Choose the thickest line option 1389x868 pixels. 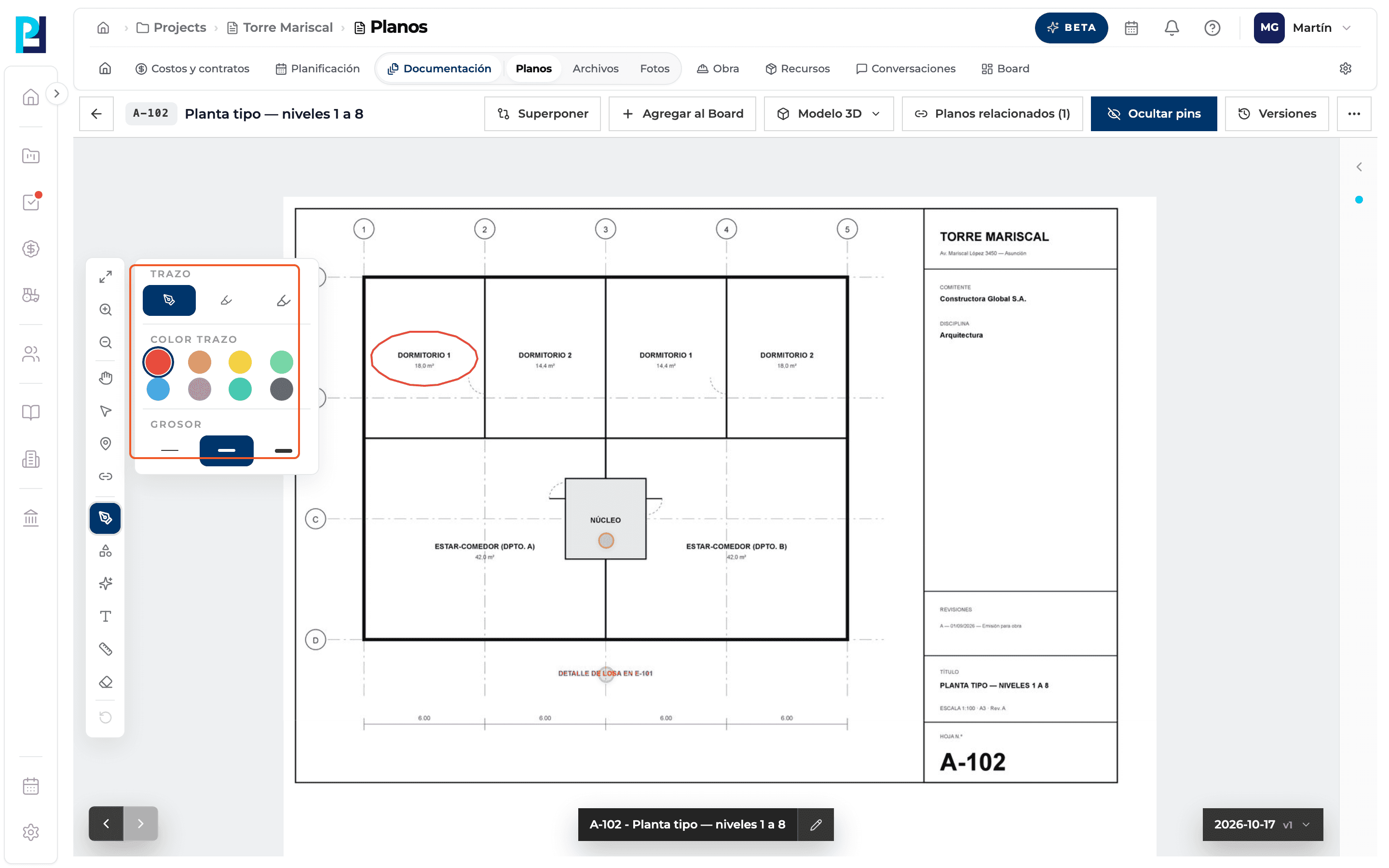pos(284,451)
